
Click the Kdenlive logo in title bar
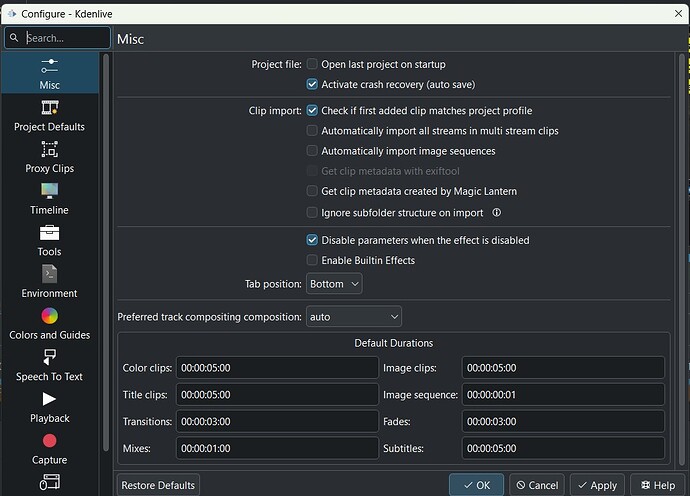click(x=11, y=14)
